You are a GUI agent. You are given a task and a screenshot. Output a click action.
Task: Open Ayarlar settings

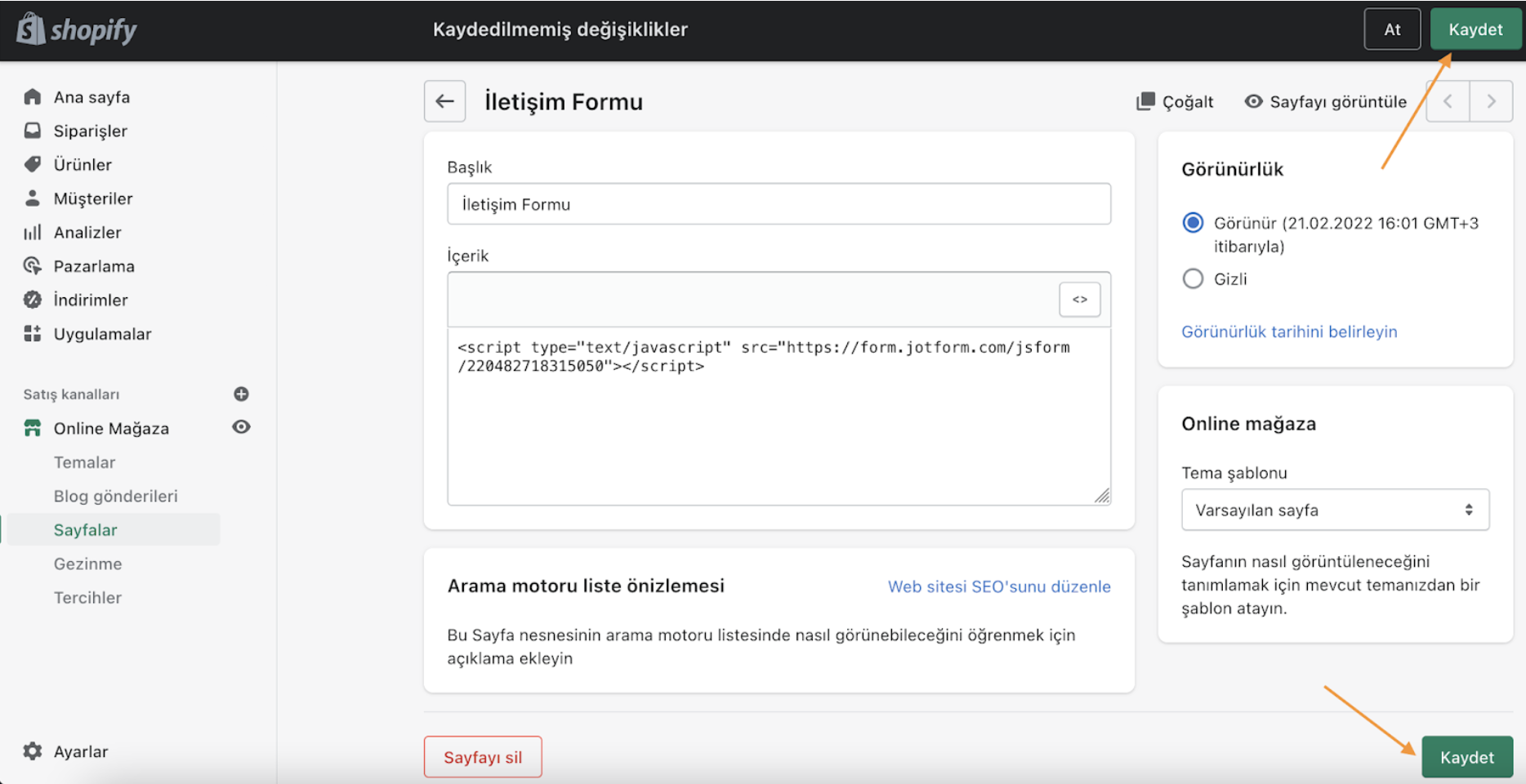(x=81, y=751)
